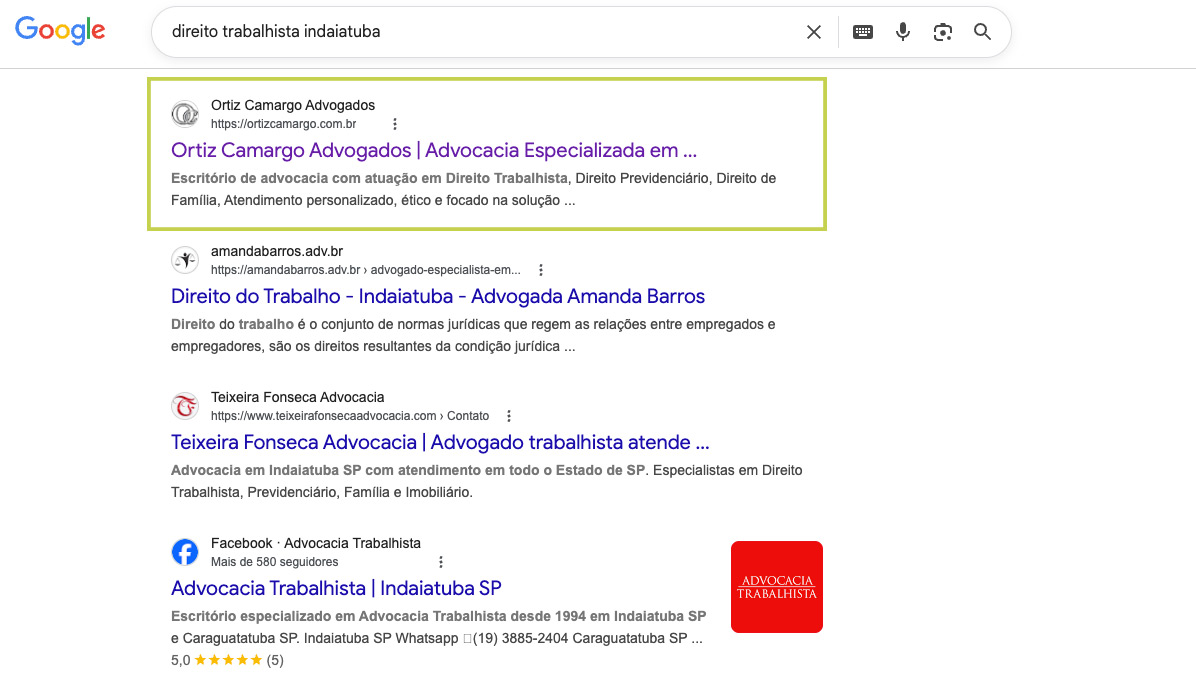Click the Google logo

pyautogui.click(x=60, y=31)
